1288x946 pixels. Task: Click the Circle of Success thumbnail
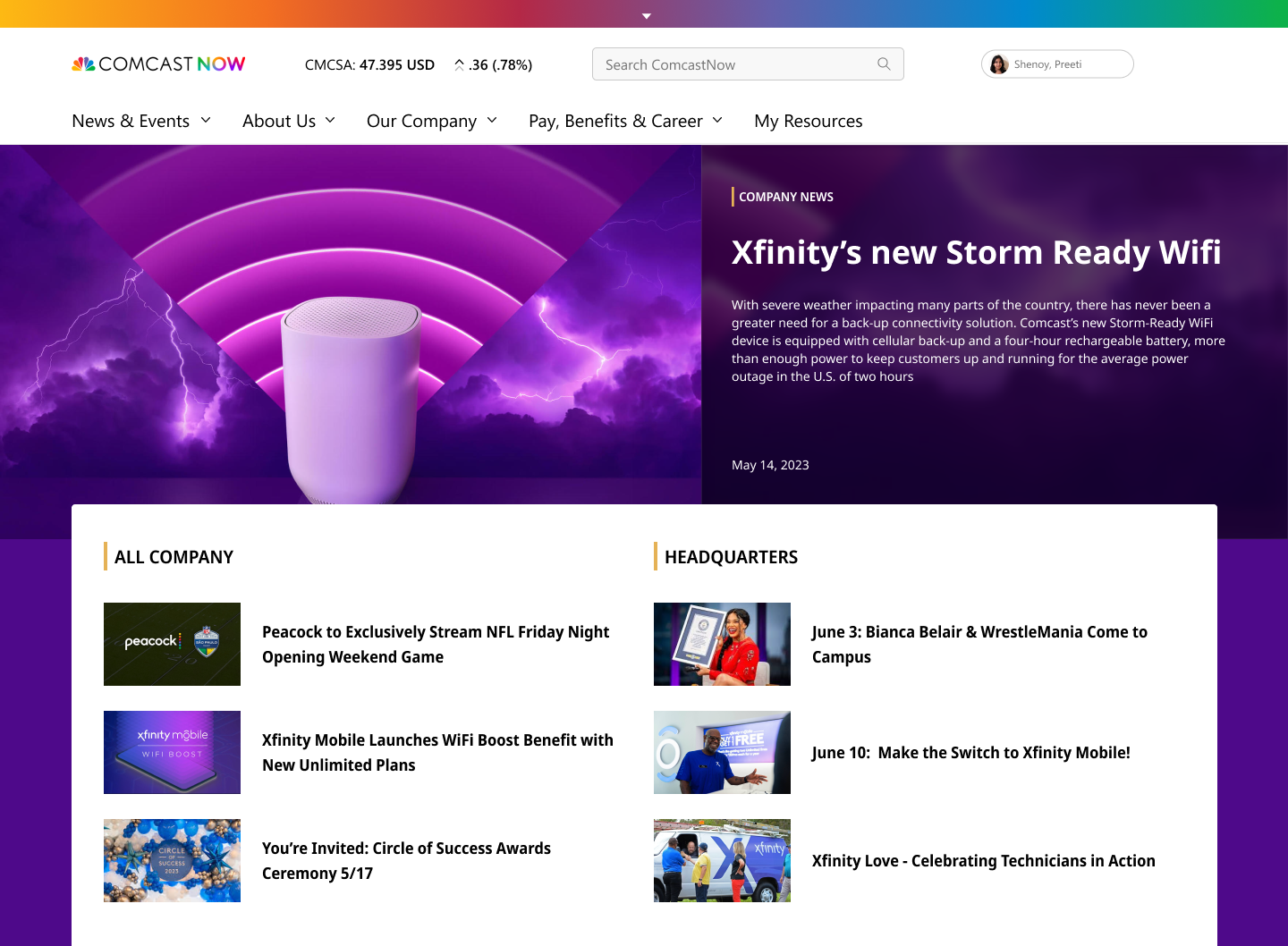pos(172,860)
